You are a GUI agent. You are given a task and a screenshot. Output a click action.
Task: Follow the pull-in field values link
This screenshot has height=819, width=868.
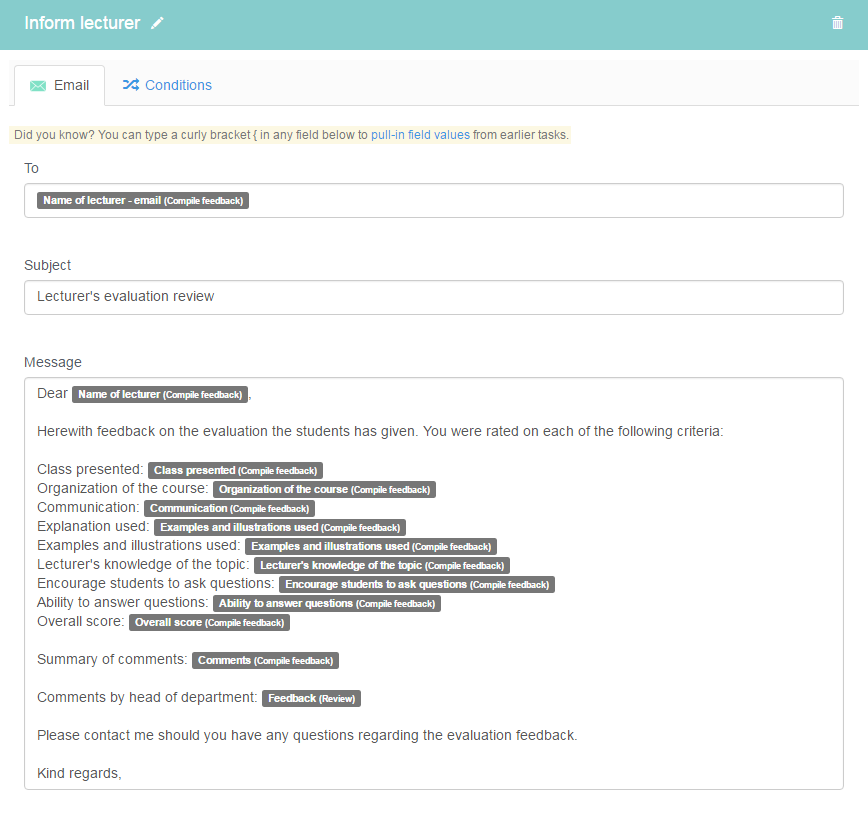[420, 135]
